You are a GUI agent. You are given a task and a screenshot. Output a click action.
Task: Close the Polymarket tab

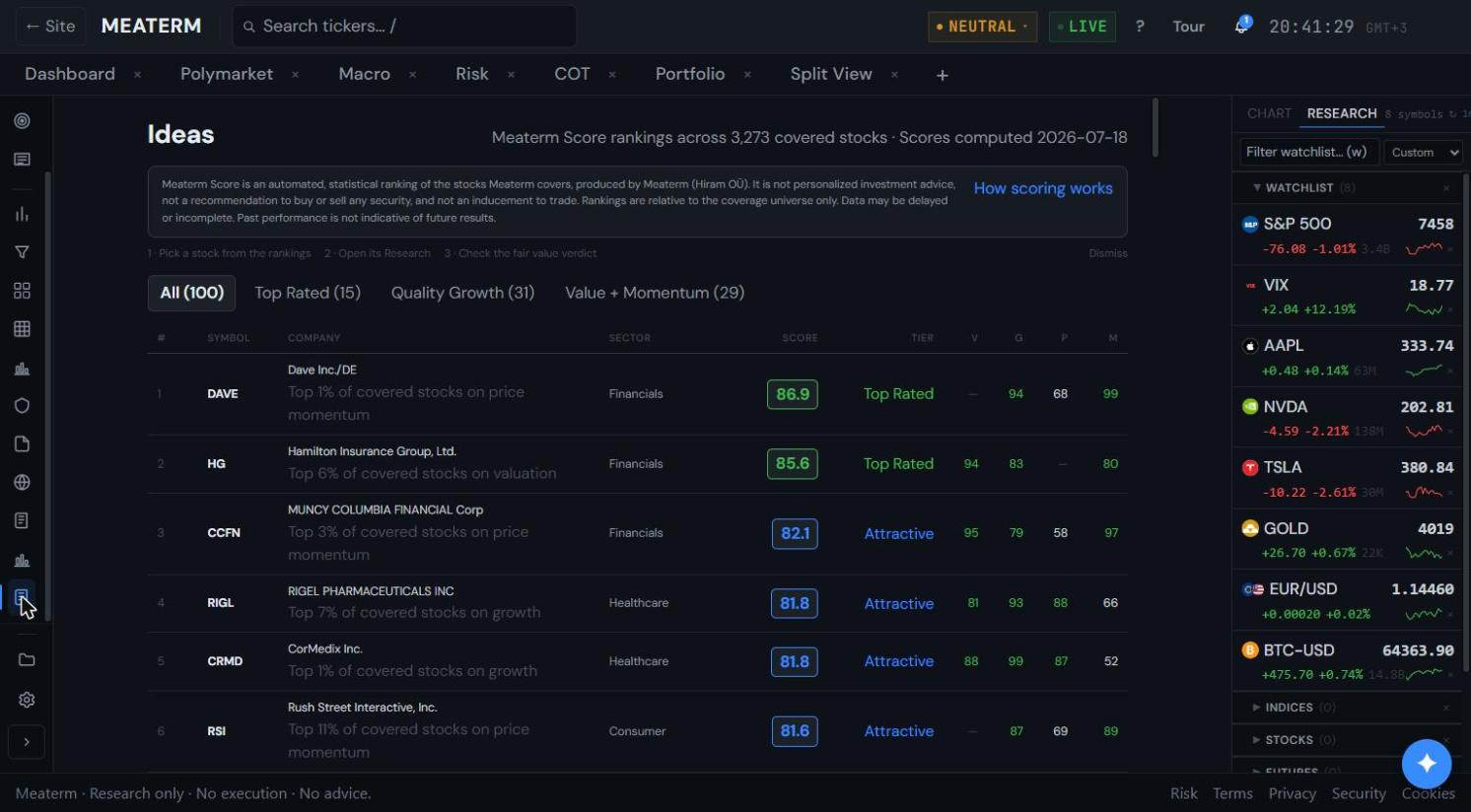pyautogui.click(x=295, y=75)
